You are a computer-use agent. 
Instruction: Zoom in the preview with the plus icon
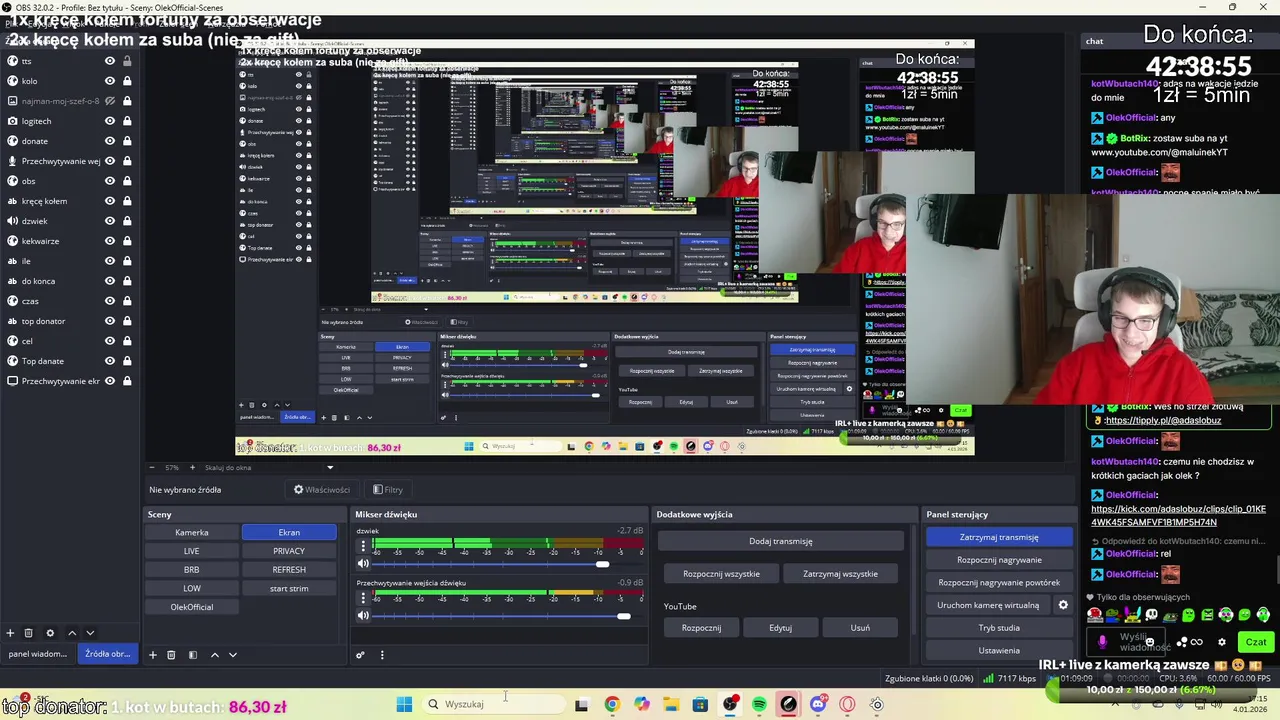[x=192, y=468]
